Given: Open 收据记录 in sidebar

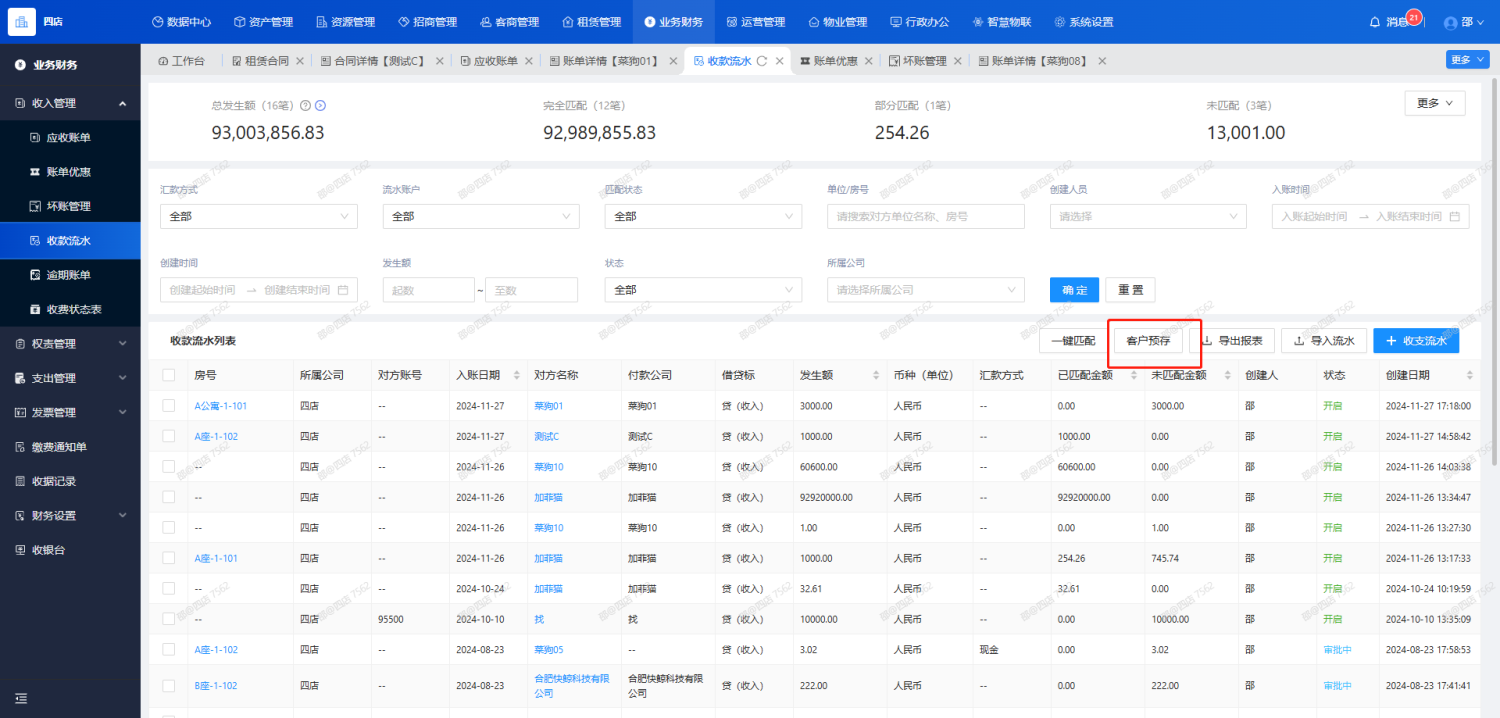Looking at the screenshot, I should pyautogui.click(x=70, y=481).
